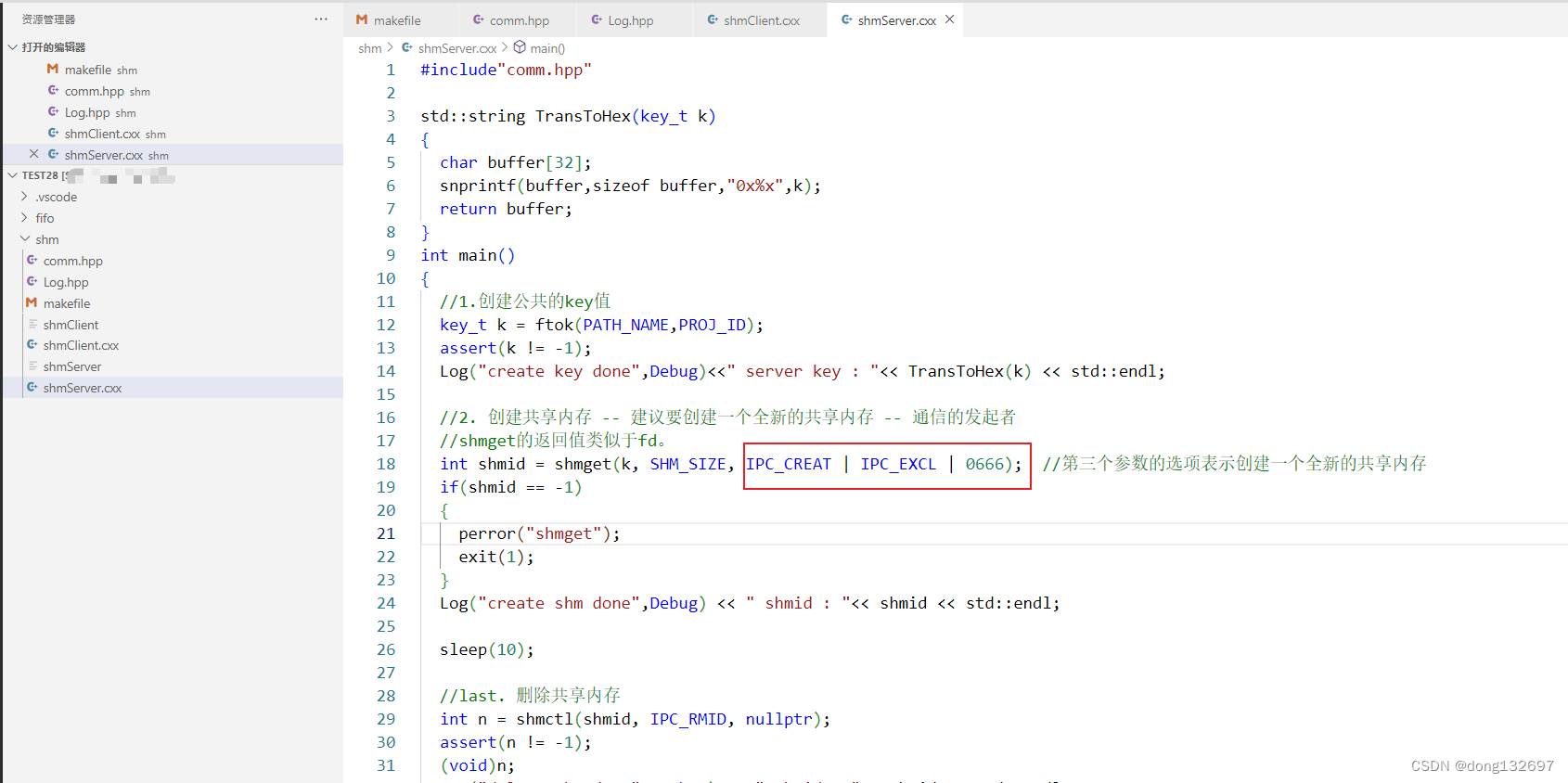Click the TransToHex function name on line 3
Screen dimensions: 1568x783
pos(583,116)
